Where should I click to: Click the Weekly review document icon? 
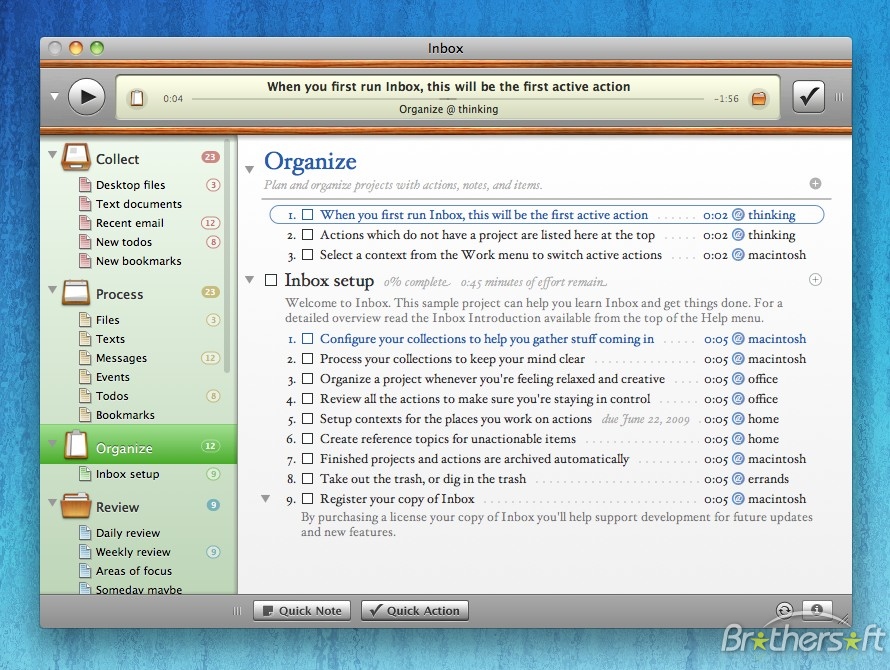coord(85,551)
